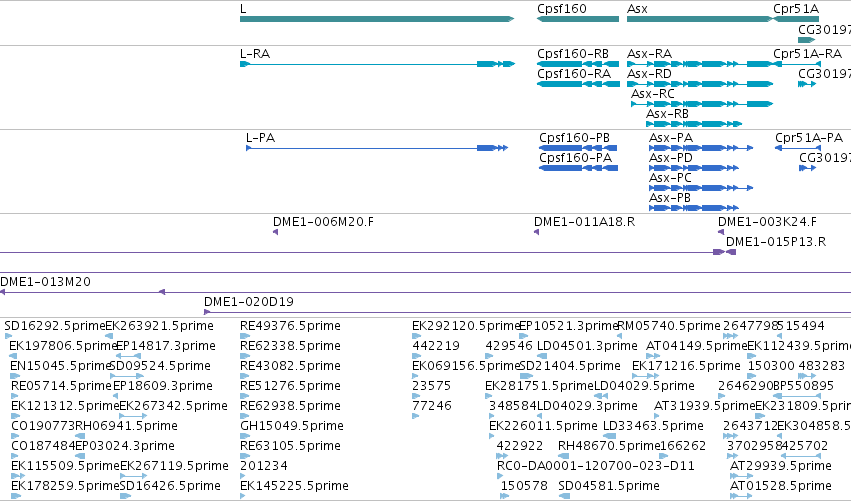
Task: Open the Cpr51A-PA protein label
Action: (809, 138)
